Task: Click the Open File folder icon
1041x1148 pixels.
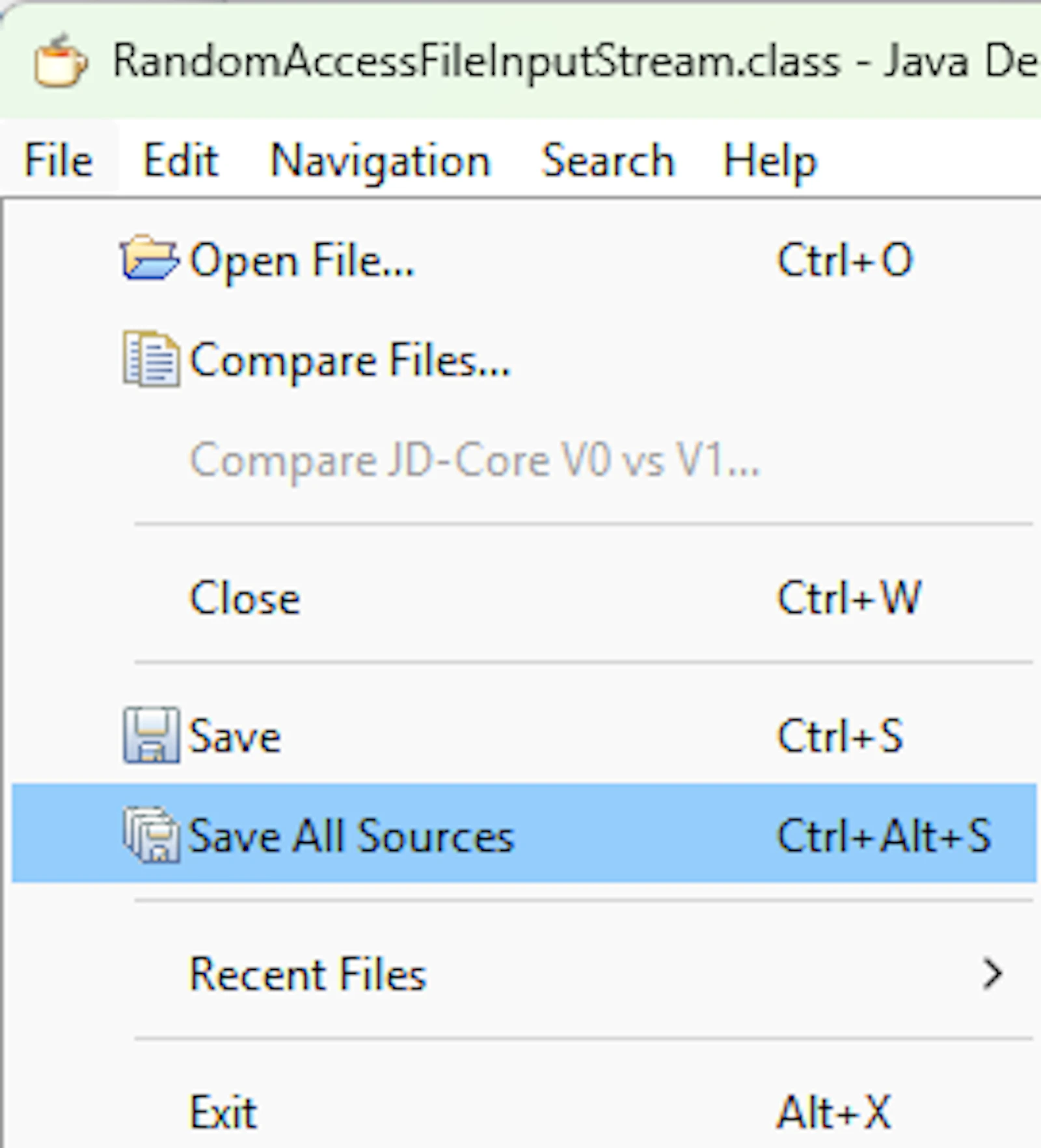Action: tap(149, 259)
